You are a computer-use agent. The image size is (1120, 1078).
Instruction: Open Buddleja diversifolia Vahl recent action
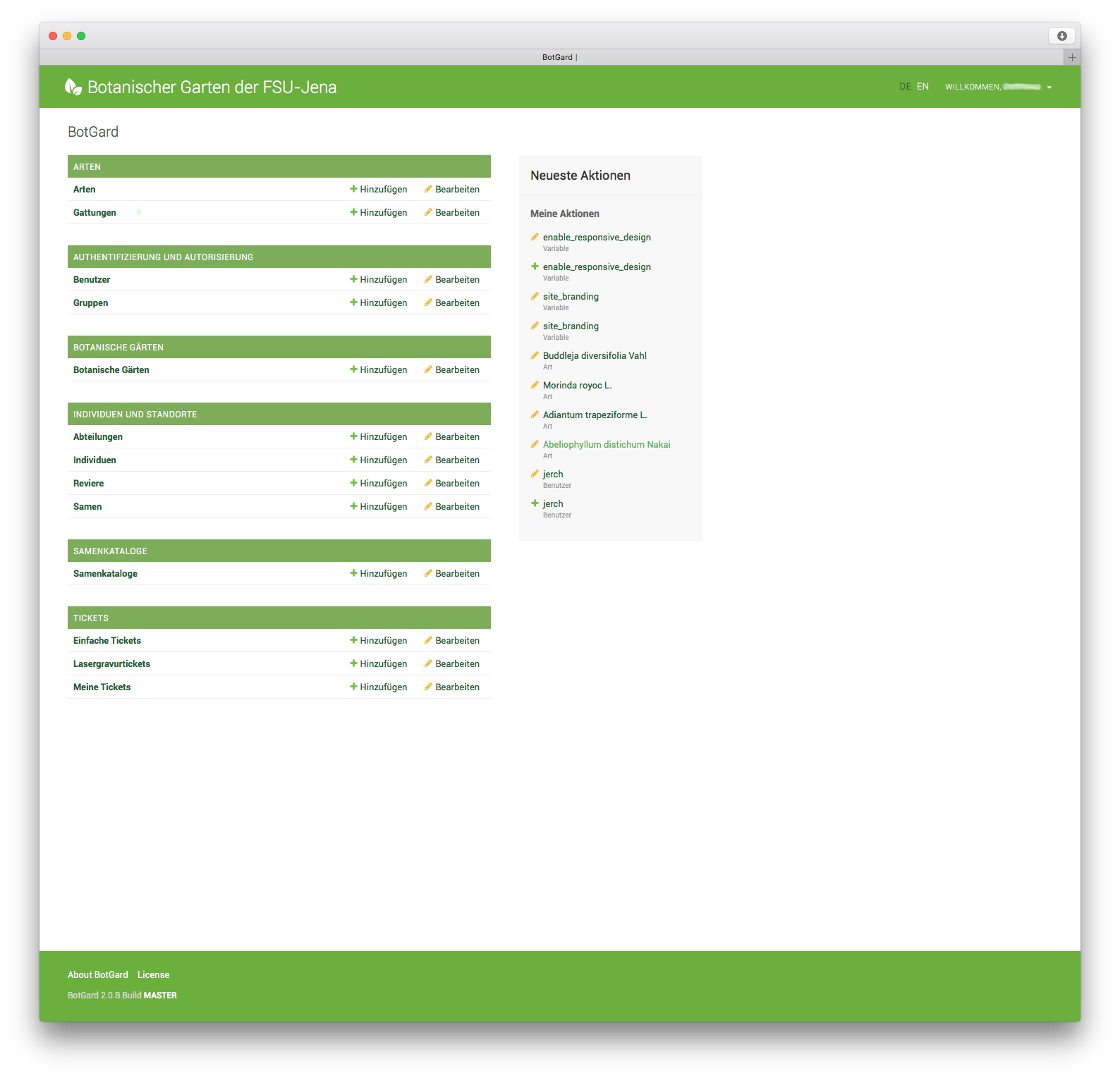[x=595, y=355]
